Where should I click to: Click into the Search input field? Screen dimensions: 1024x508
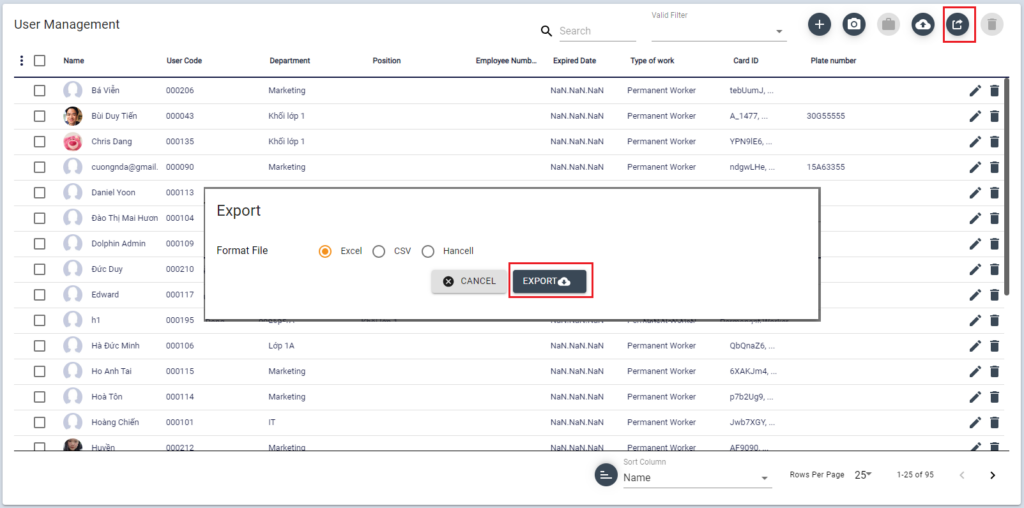tap(596, 31)
